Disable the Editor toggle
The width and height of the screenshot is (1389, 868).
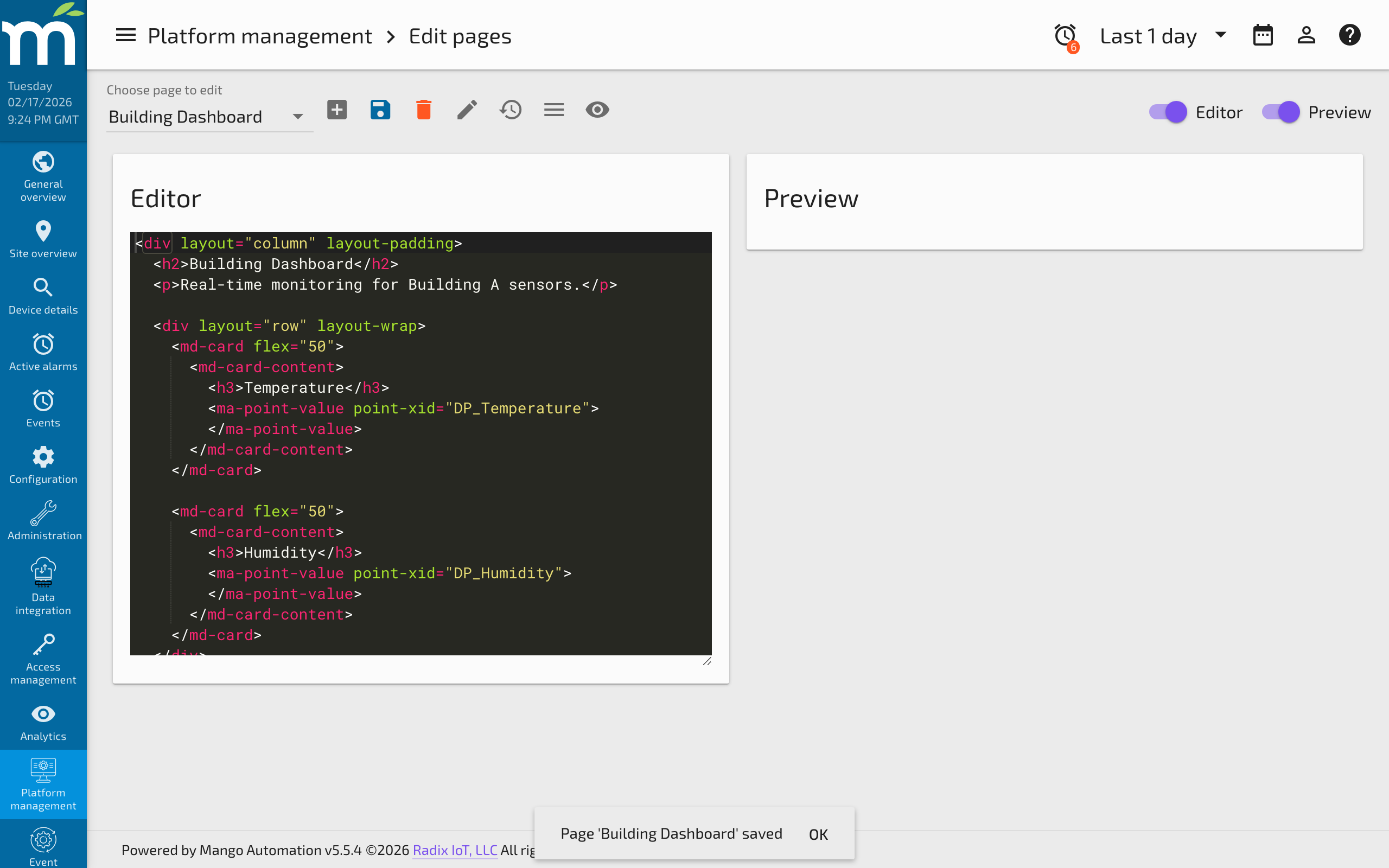1169,112
